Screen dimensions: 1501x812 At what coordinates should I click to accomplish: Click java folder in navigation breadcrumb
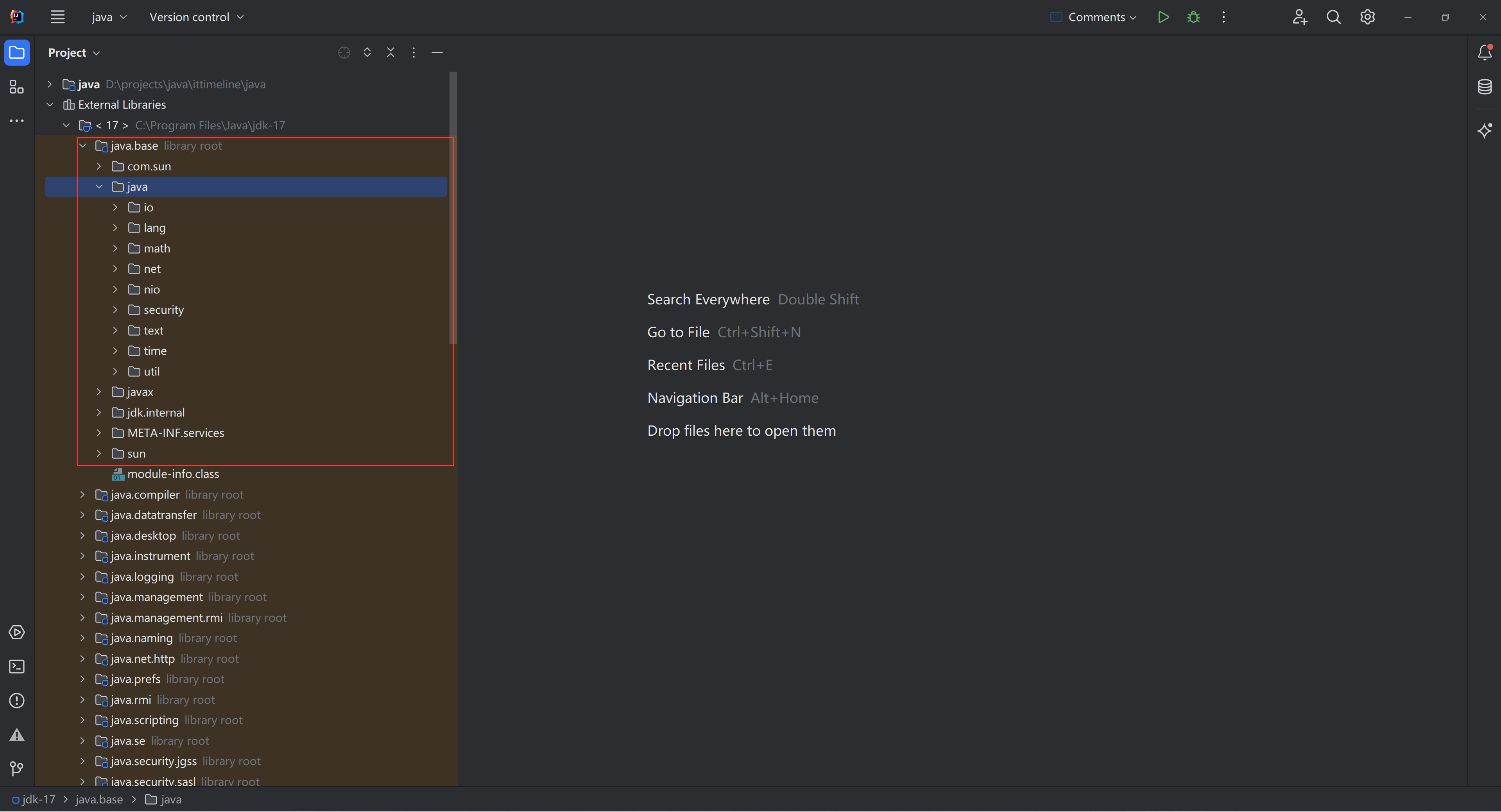pyautogui.click(x=164, y=800)
